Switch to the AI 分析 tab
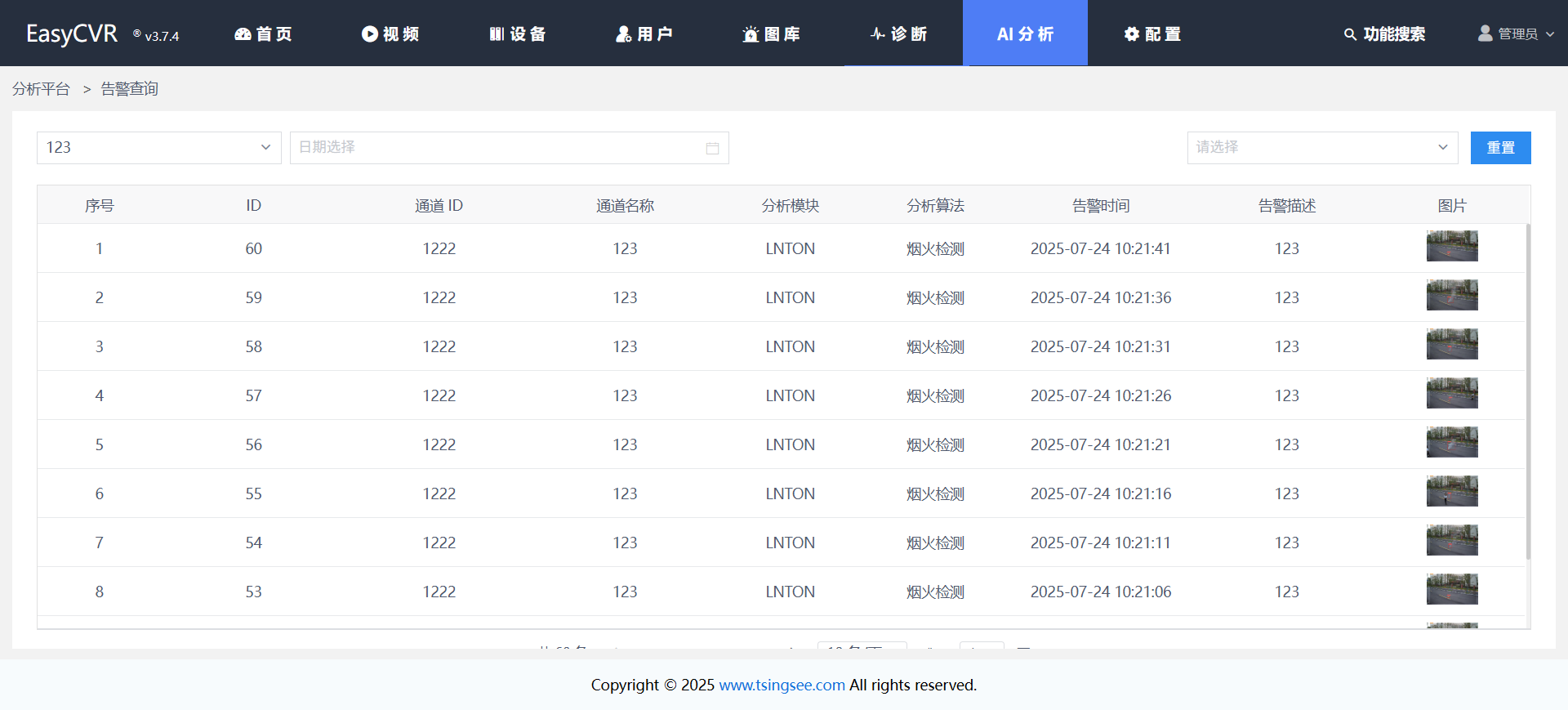Image resolution: width=1568 pixels, height=710 pixels. tap(1025, 33)
